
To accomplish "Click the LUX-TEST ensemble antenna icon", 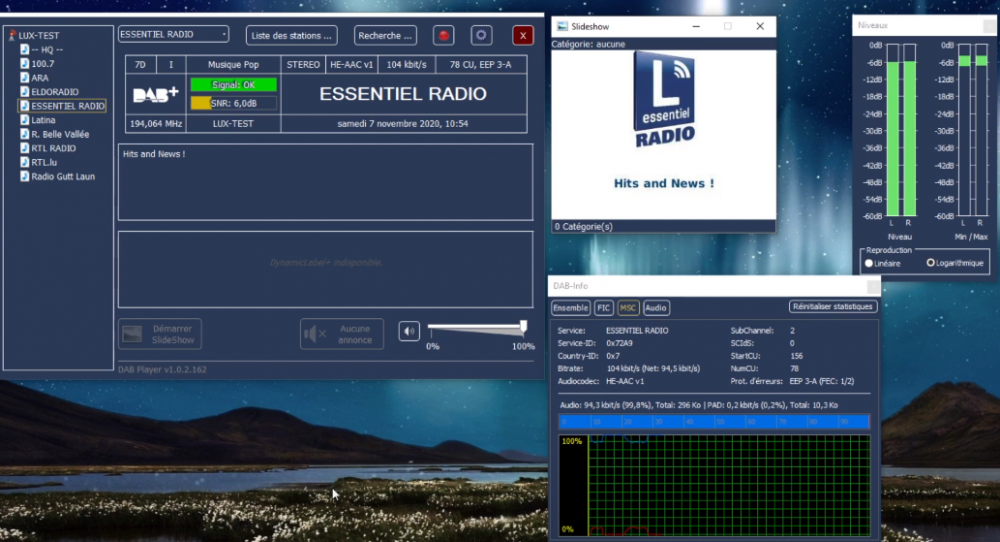I will [x=11, y=36].
